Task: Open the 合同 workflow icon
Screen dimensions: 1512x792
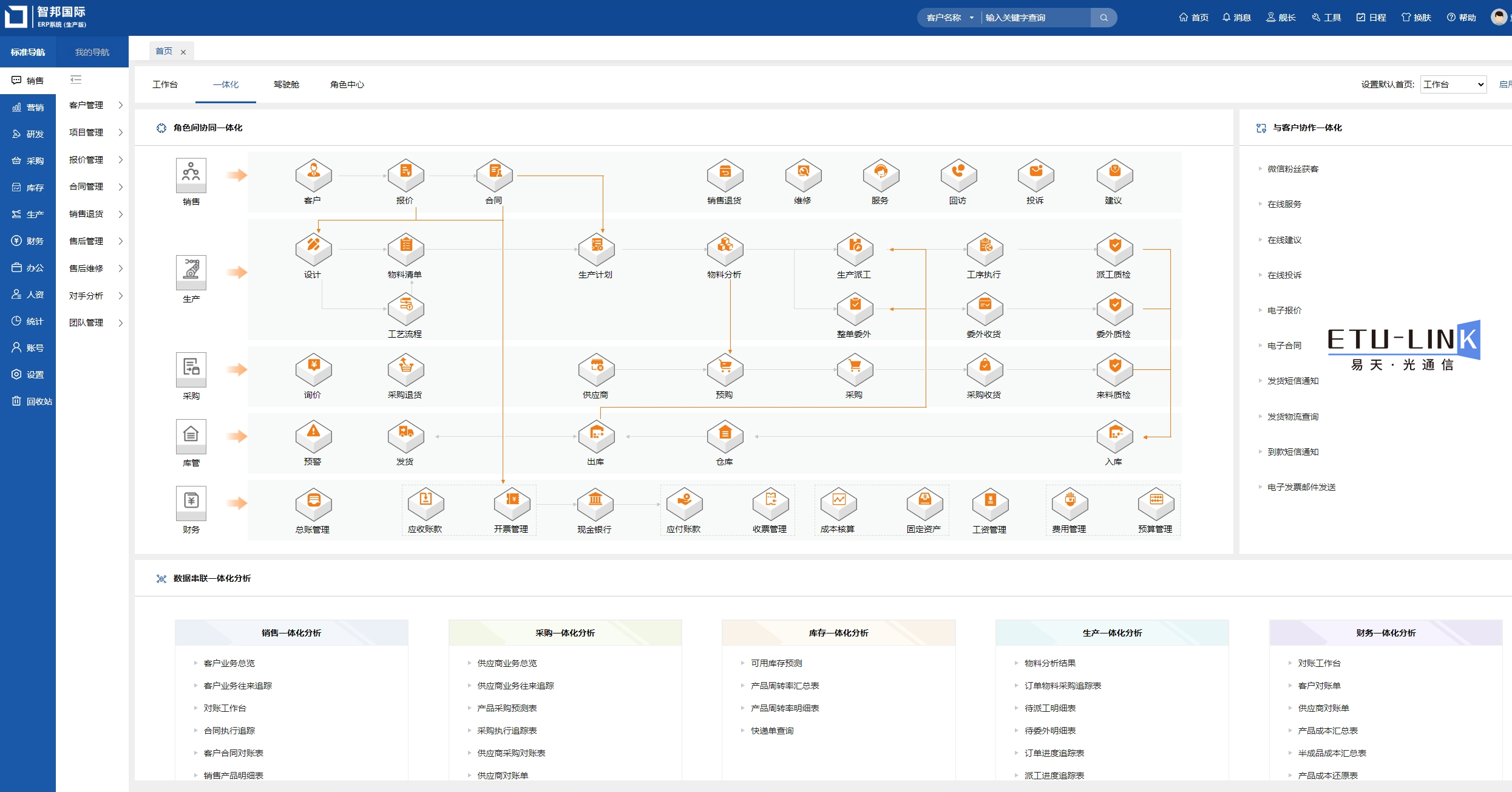Action: 494,175
